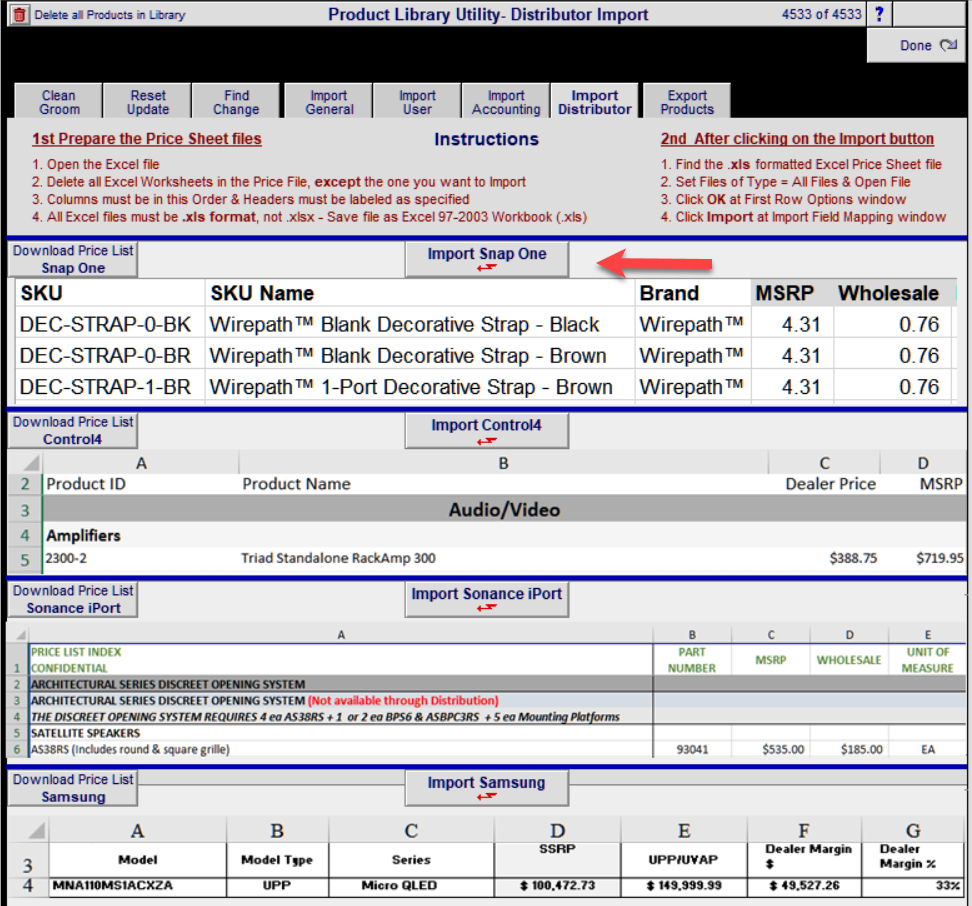Image resolution: width=972 pixels, height=906 pixels.
Task: Click the MNA110MS1ACXZA model cell
Action: pyautogui.click(x=137, y=886)
